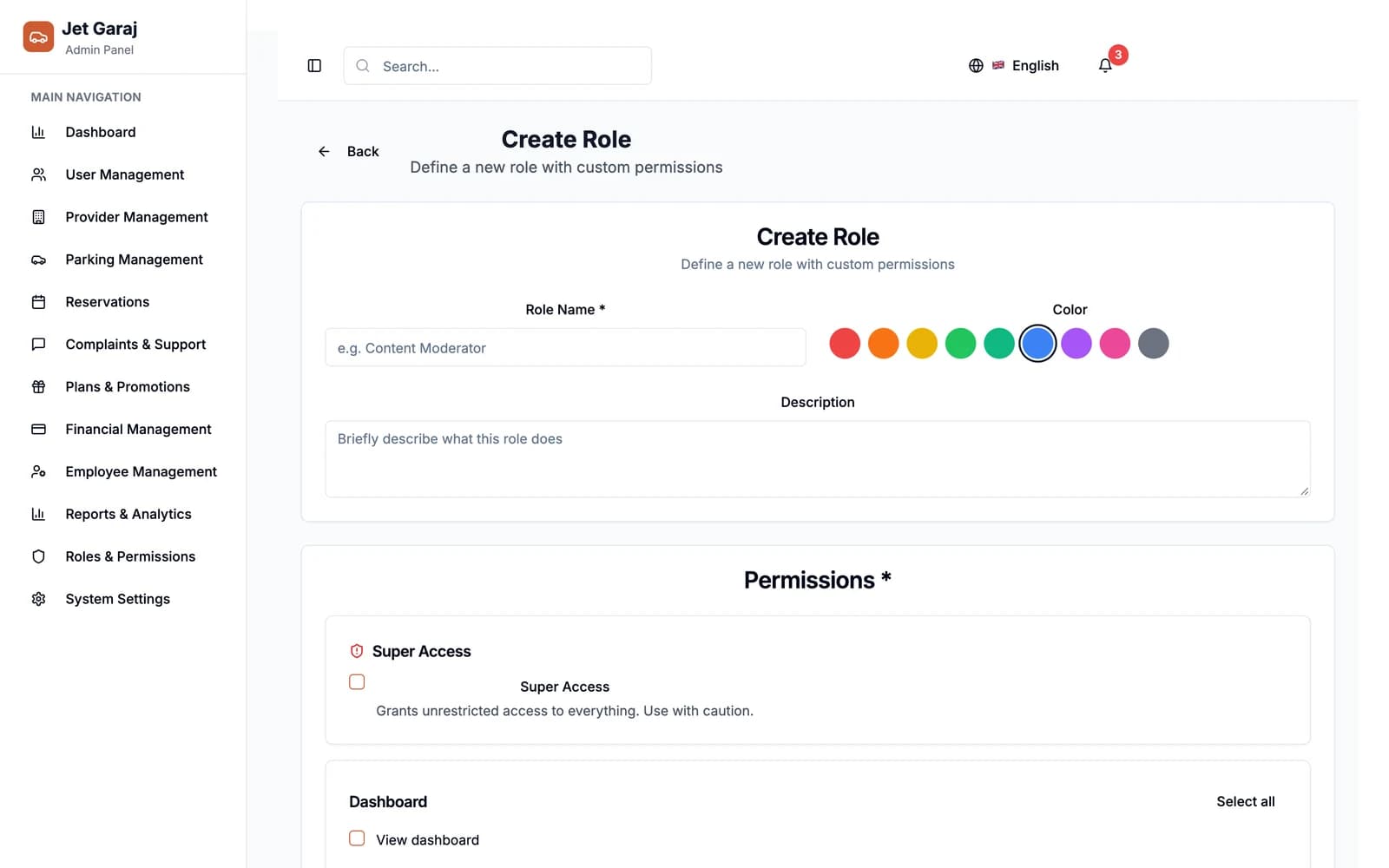
Task: Choose the gray role color swatch
Action: point(1154,344)
